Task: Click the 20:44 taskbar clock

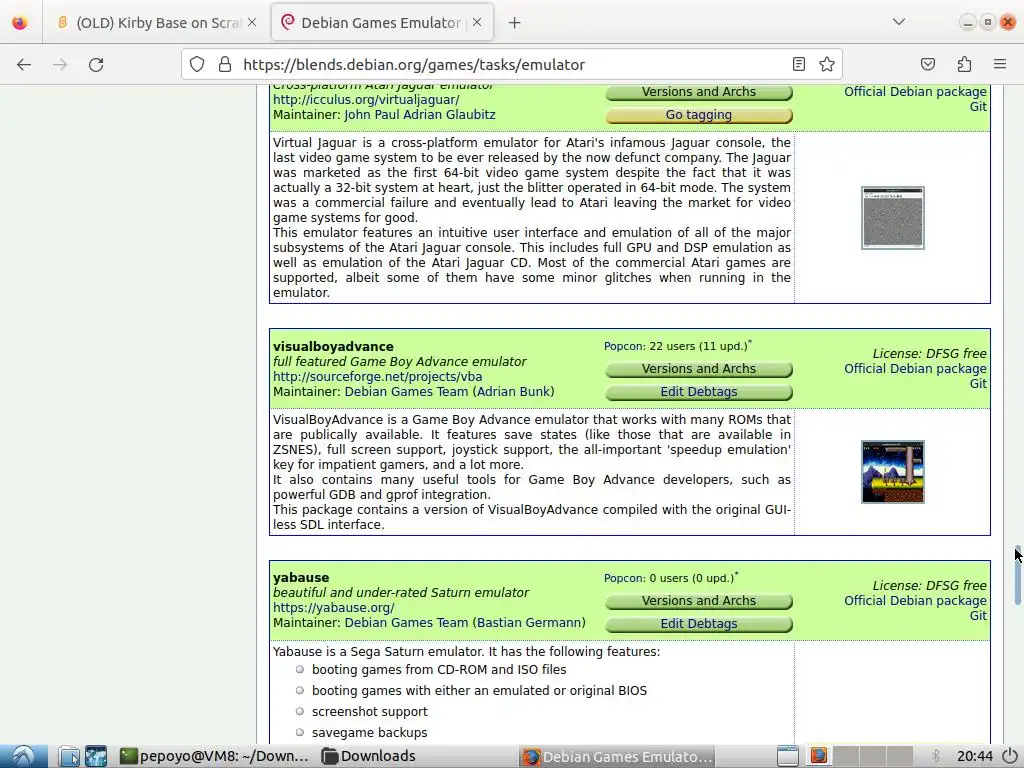Action: [974, 756]
